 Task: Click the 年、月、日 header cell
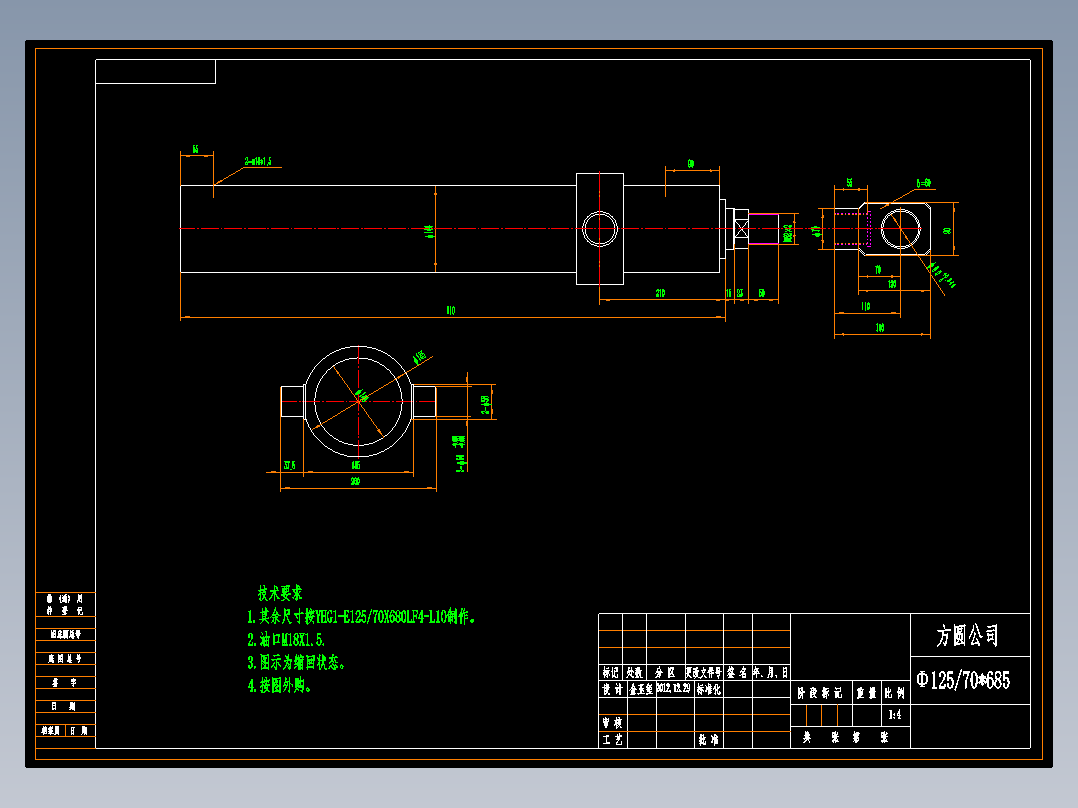coord(771,673)
